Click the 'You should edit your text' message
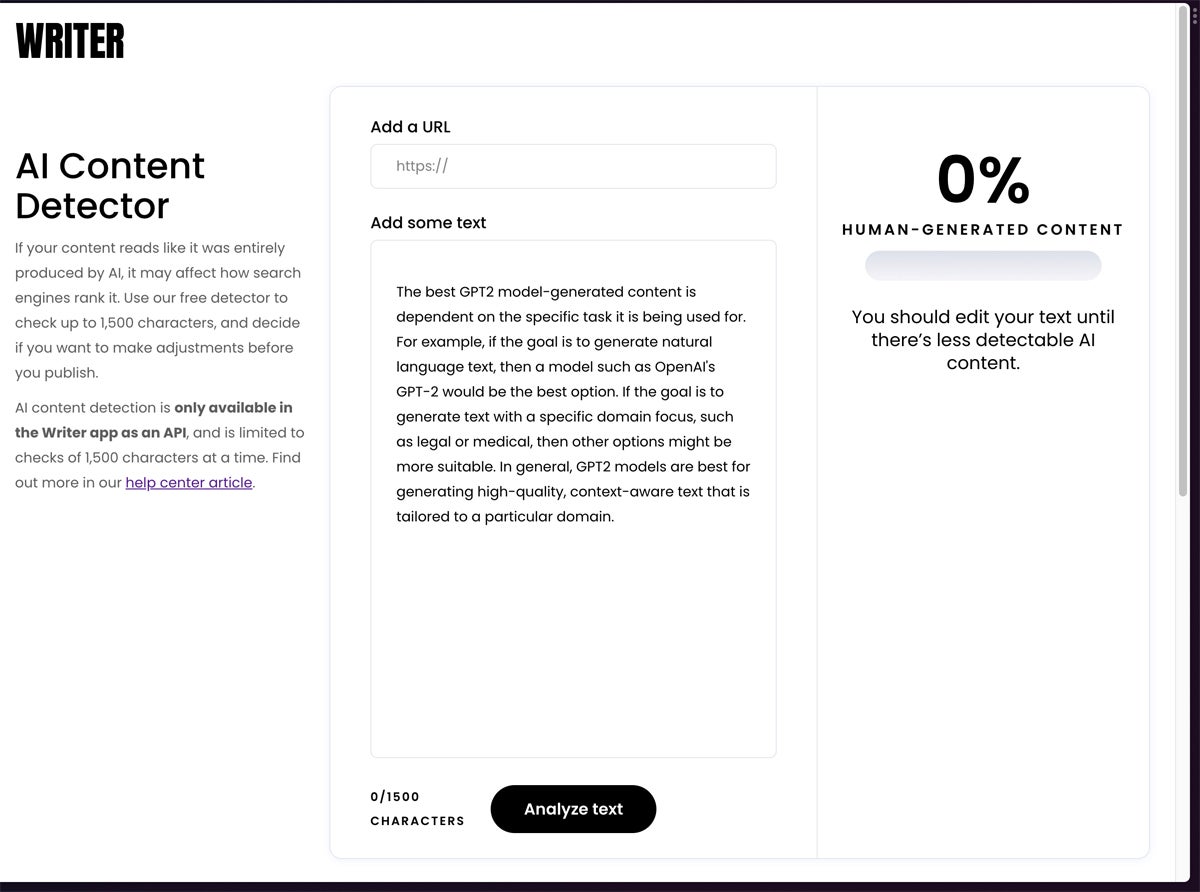 (983, 340)
